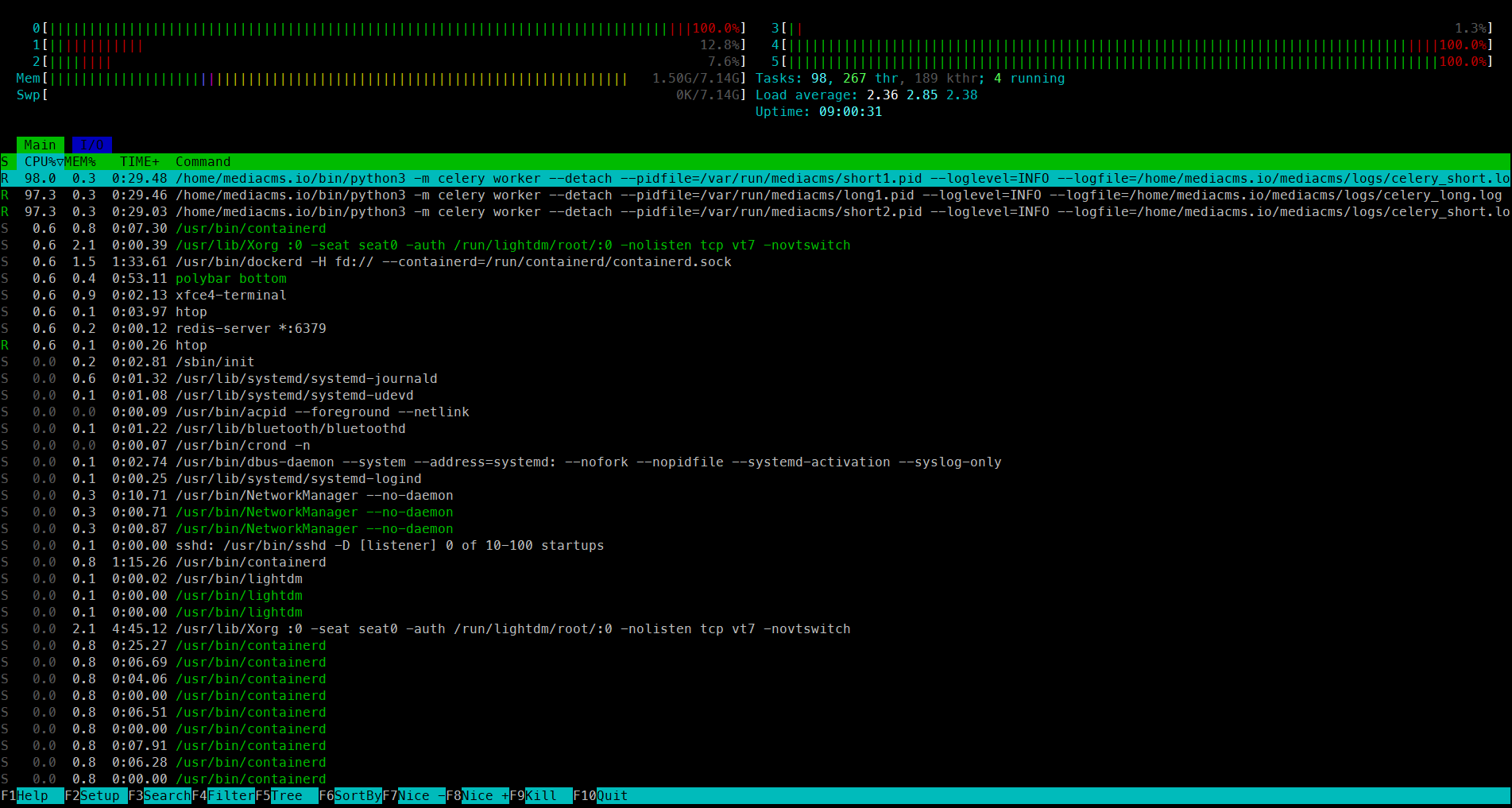Open the Kill signal menu F9

(x=541, y=795)
